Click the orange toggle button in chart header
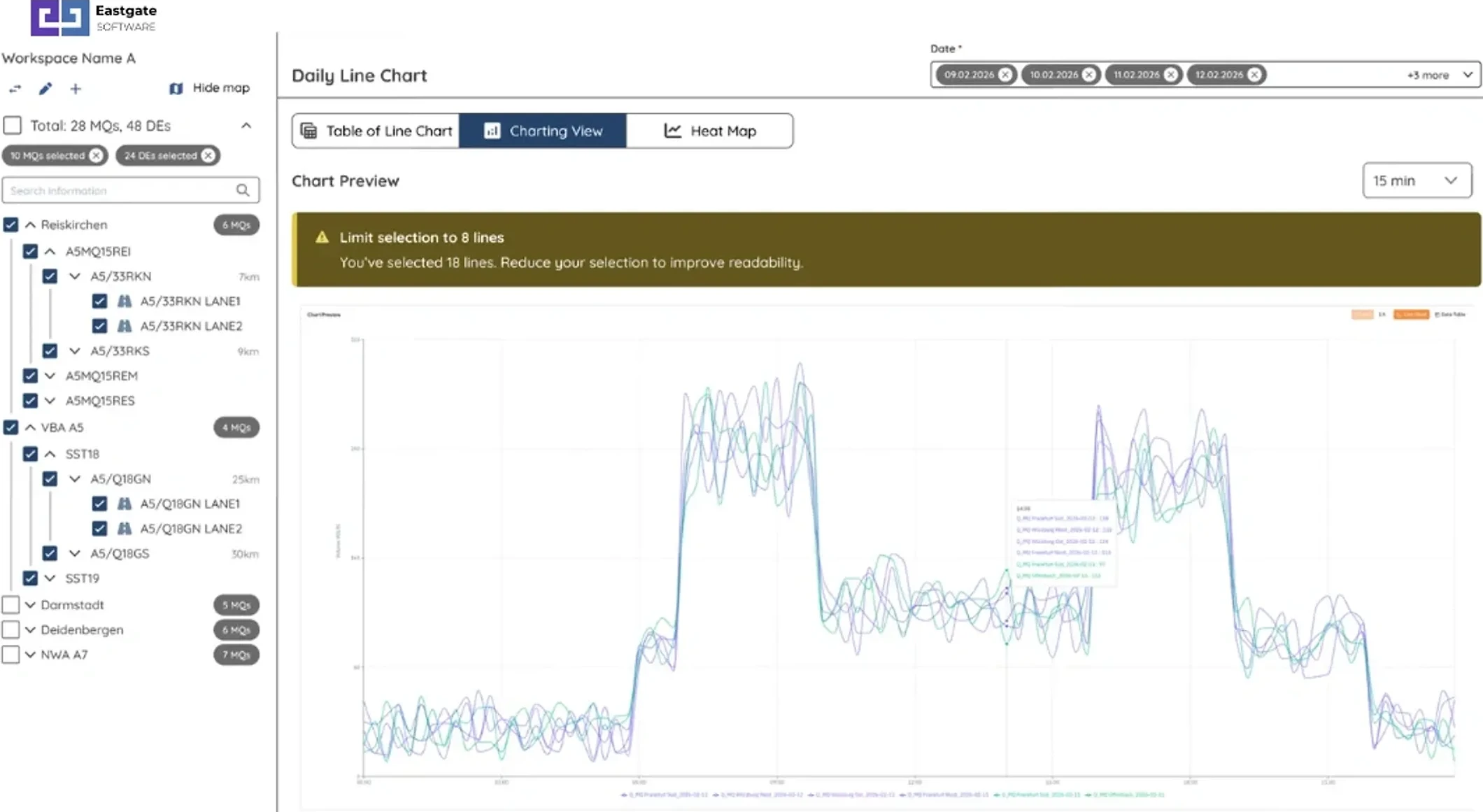 pos(1411,315)
